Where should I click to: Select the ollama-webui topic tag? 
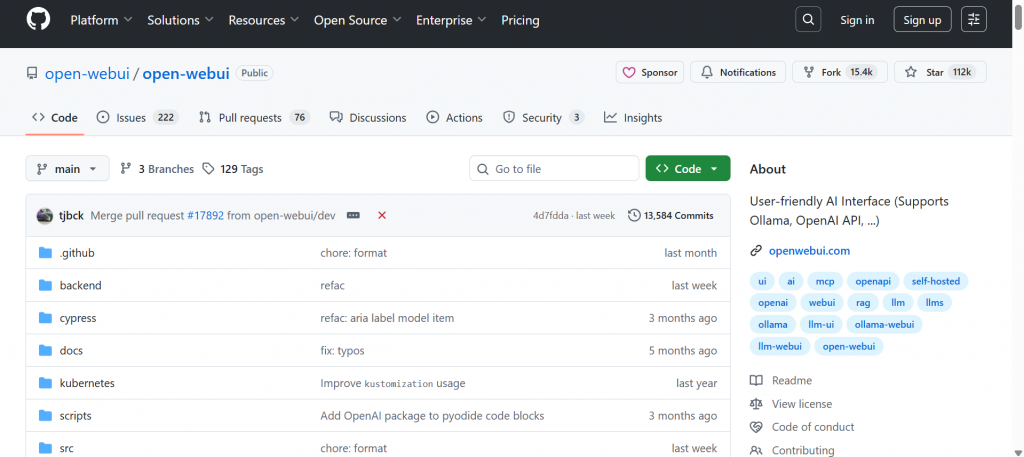884,324
